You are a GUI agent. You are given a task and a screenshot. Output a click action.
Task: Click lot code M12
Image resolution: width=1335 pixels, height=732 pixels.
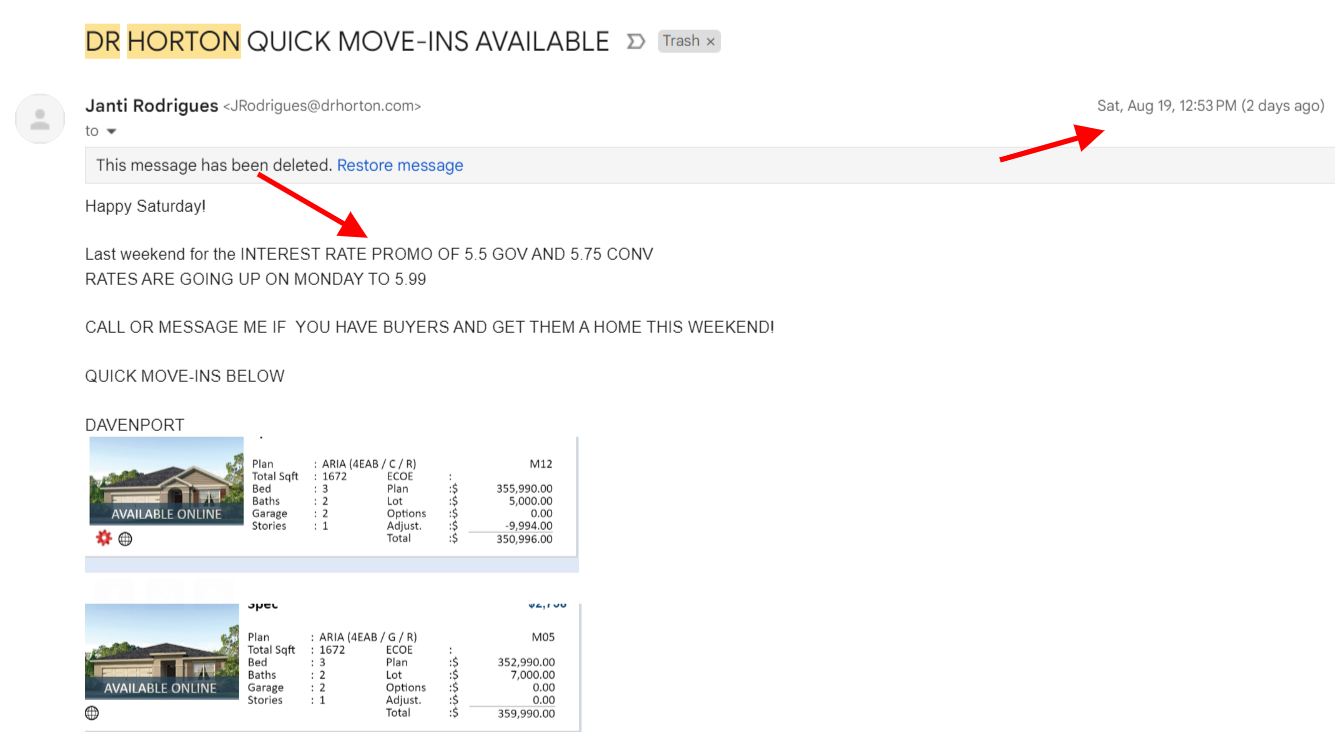[x=541, y=464]
